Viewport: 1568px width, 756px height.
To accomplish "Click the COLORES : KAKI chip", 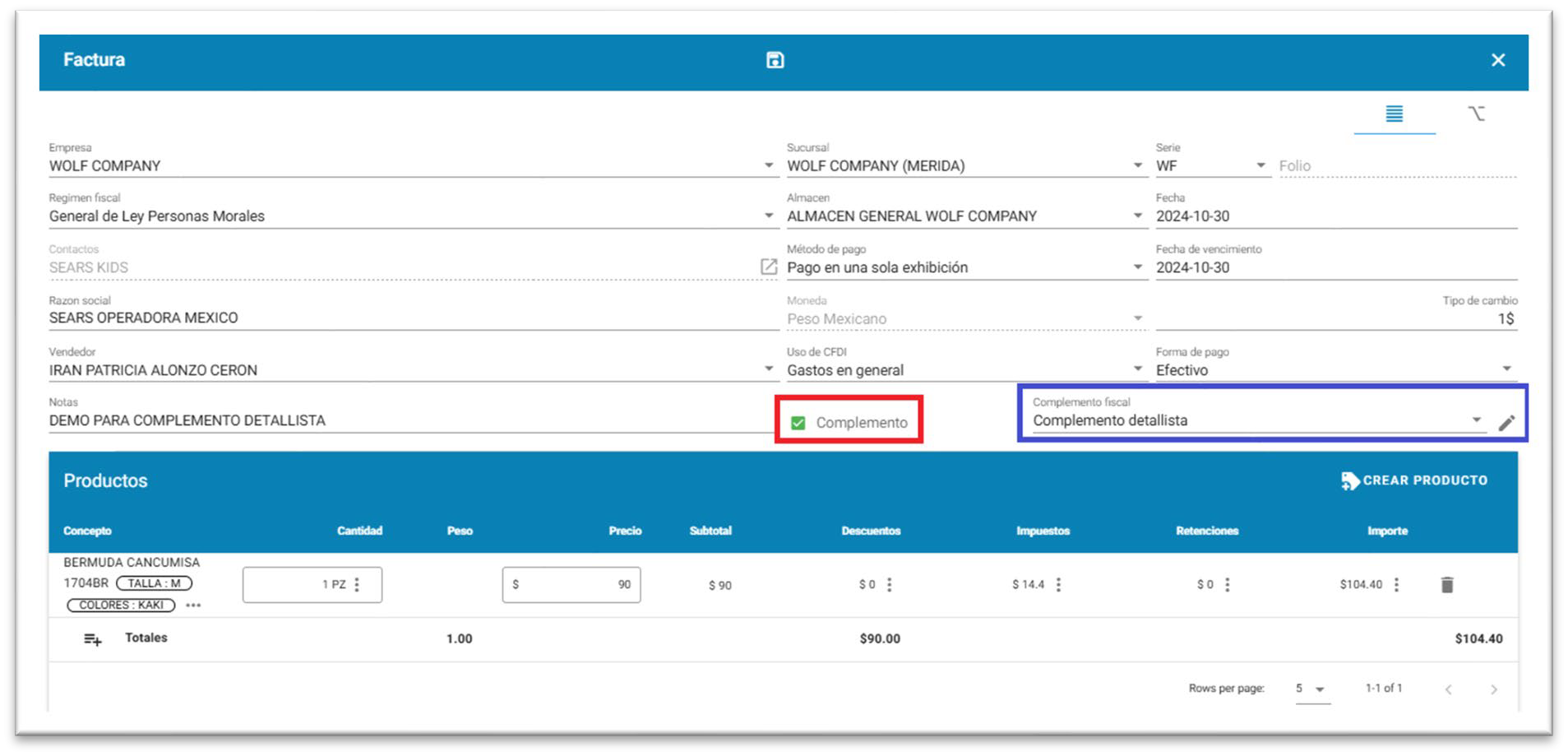I will (x=121, y=605).
